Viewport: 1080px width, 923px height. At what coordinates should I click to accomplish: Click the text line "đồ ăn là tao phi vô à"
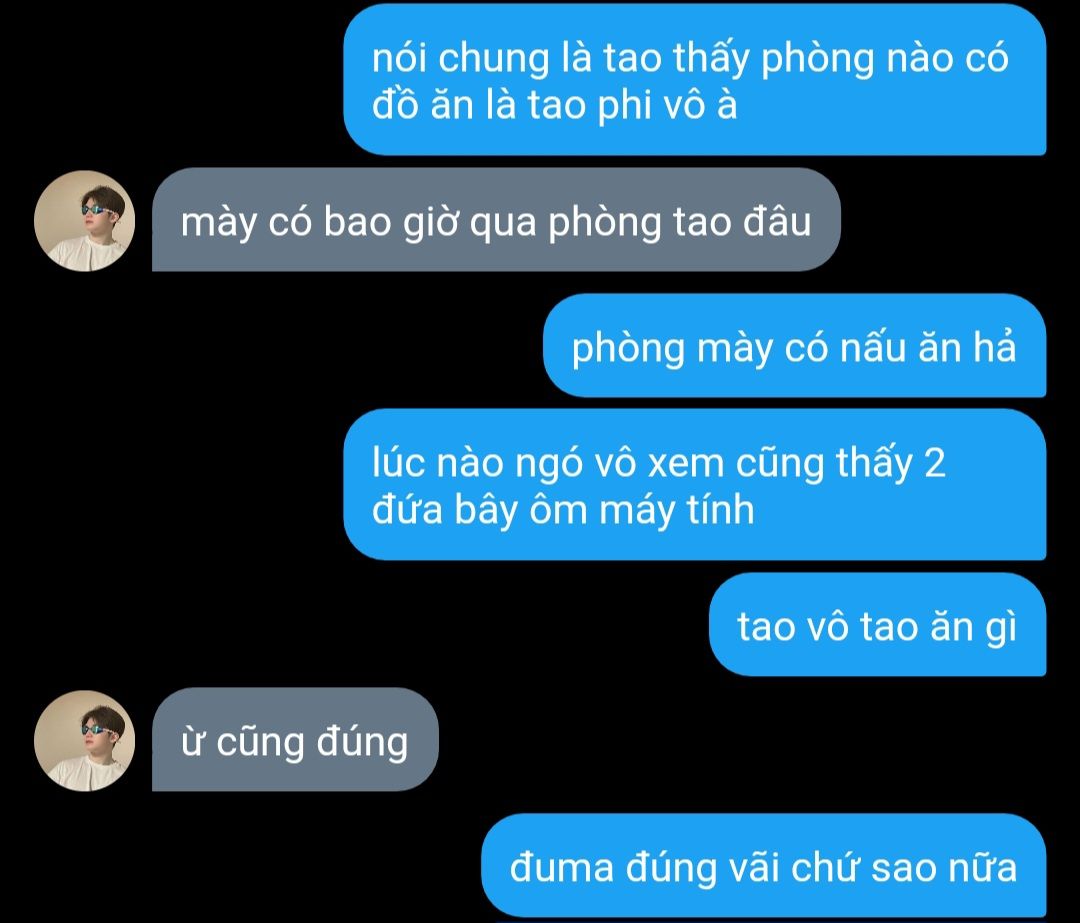(x=554, y=105)
